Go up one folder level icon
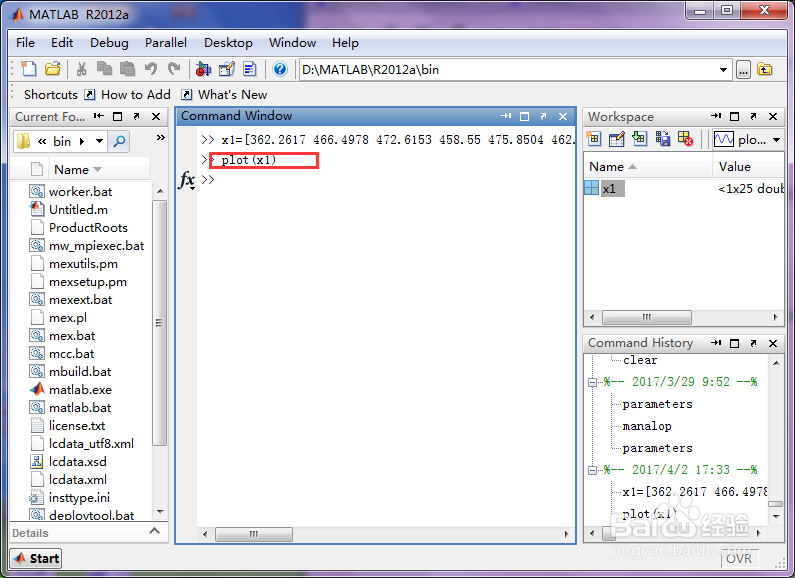795x578 pixels. click(x=765, y=69)
